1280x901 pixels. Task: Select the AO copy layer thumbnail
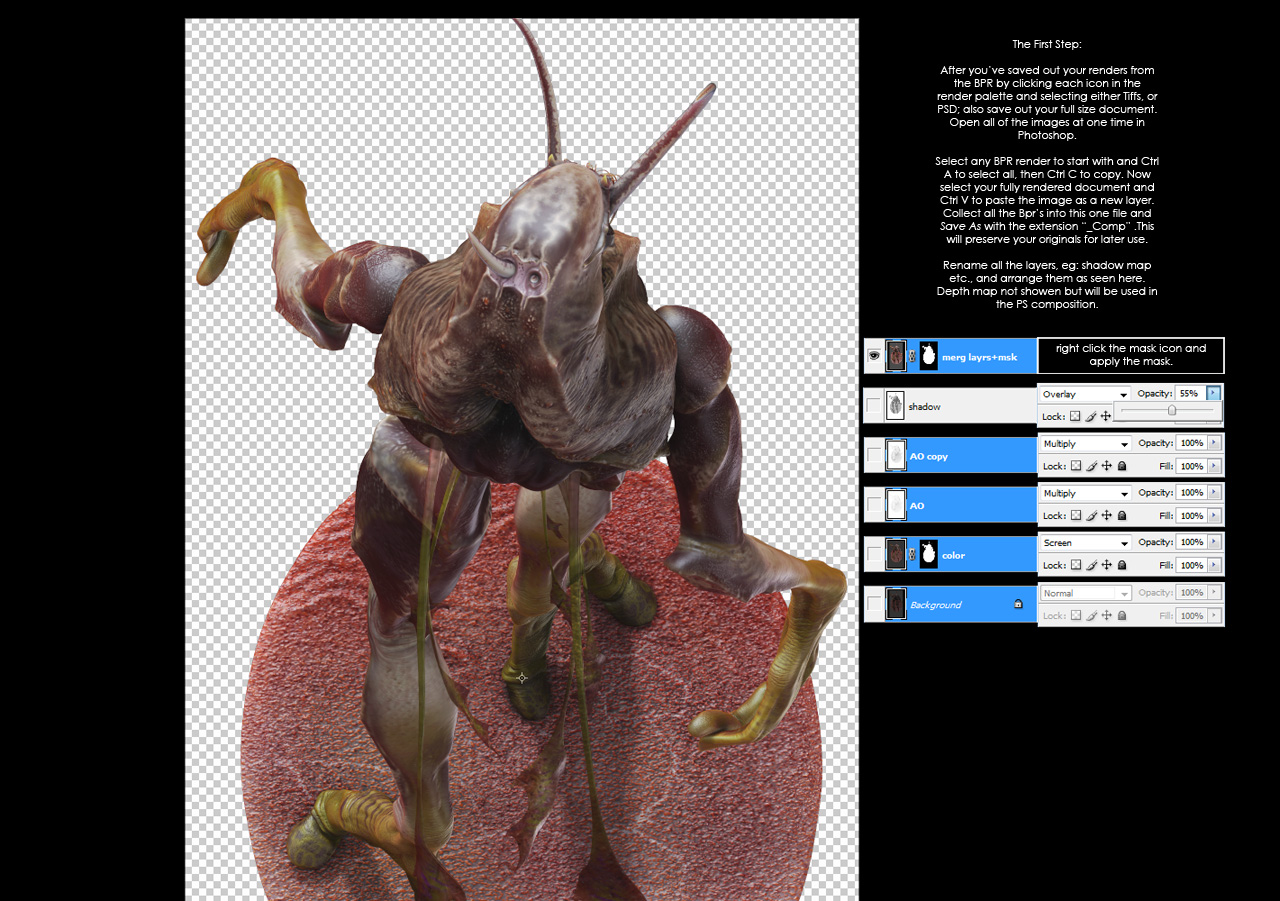click(895, 455)
